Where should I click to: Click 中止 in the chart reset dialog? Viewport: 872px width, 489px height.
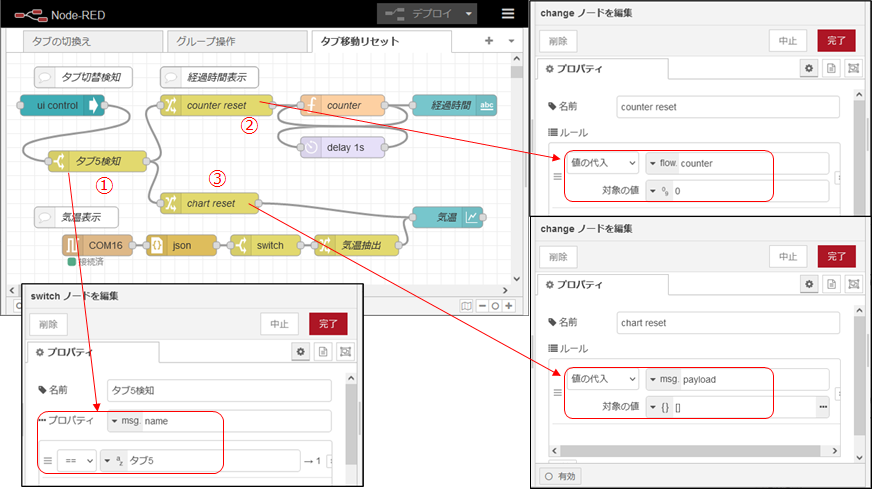[787, 256]
